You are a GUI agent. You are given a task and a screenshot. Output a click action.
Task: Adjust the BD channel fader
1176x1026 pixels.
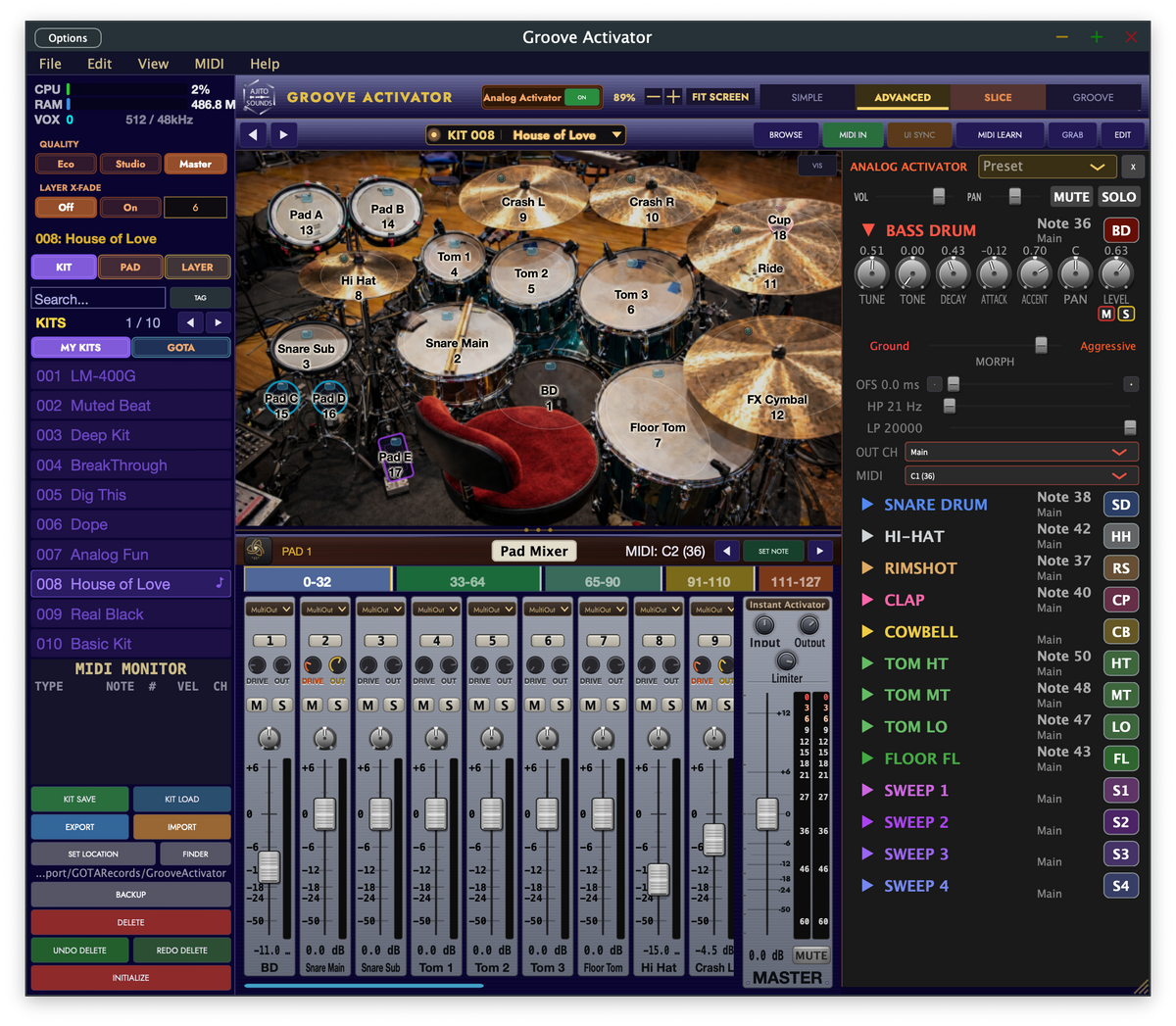[269, 867]
